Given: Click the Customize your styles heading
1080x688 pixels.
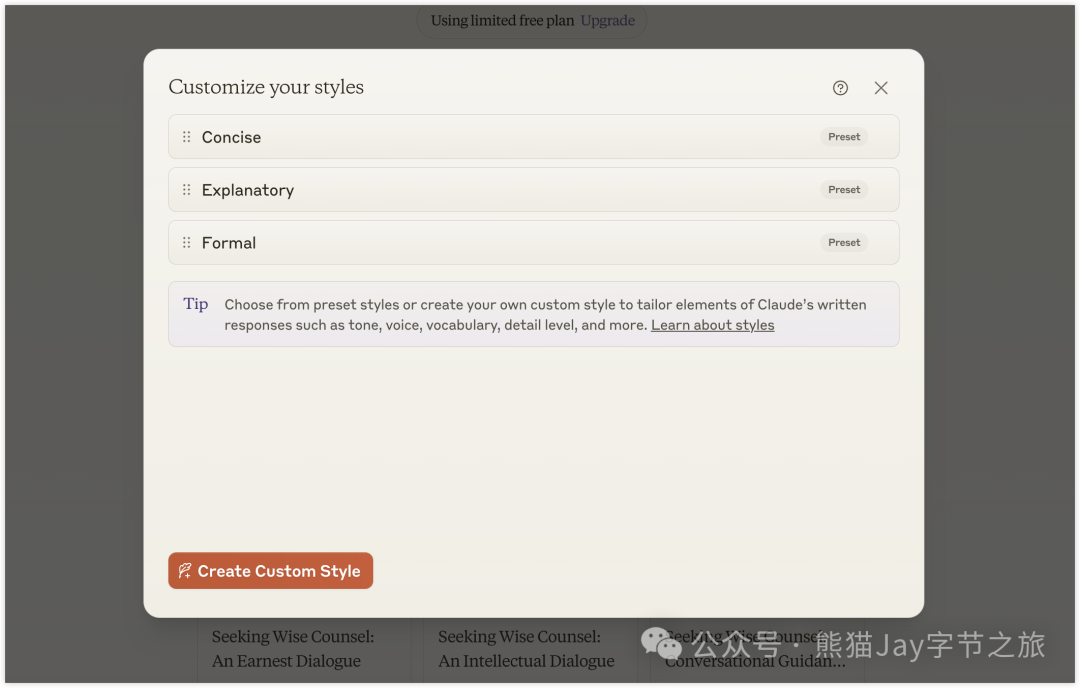Looking at the screenshot, I should (266, 87).
